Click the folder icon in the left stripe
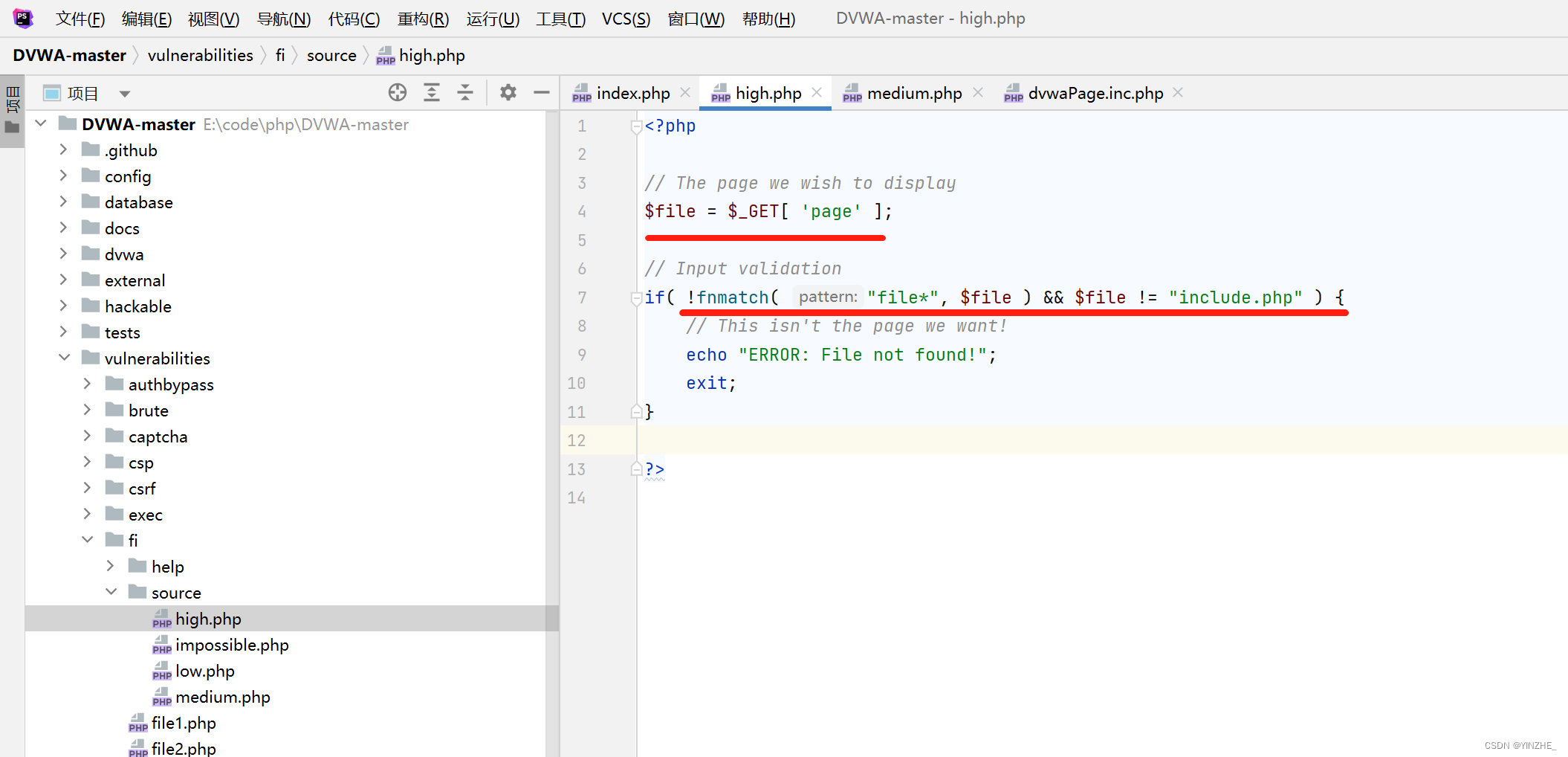 point(13,128)
